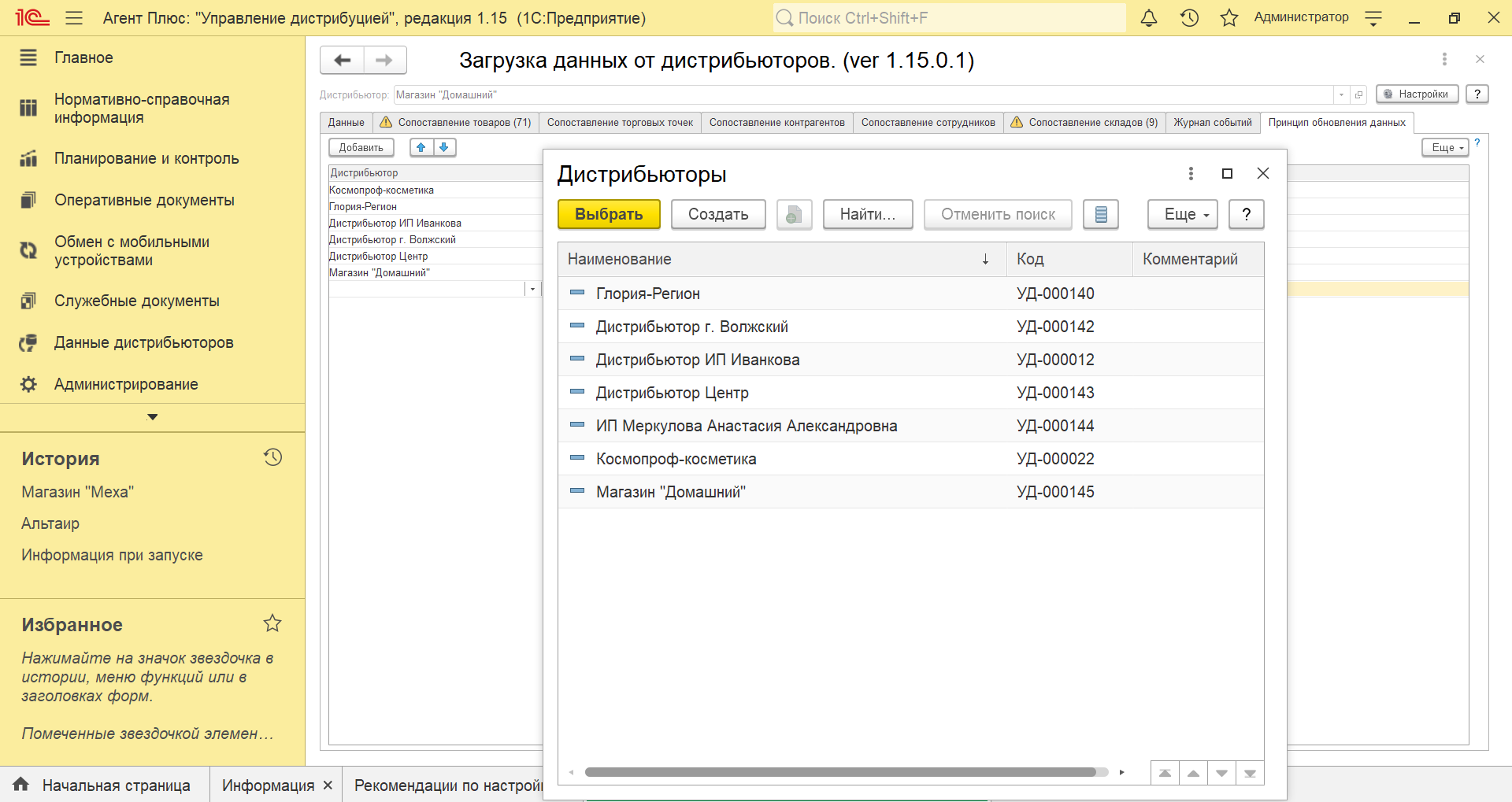
Task: Click Найти... button
Action: coord(868,214)
